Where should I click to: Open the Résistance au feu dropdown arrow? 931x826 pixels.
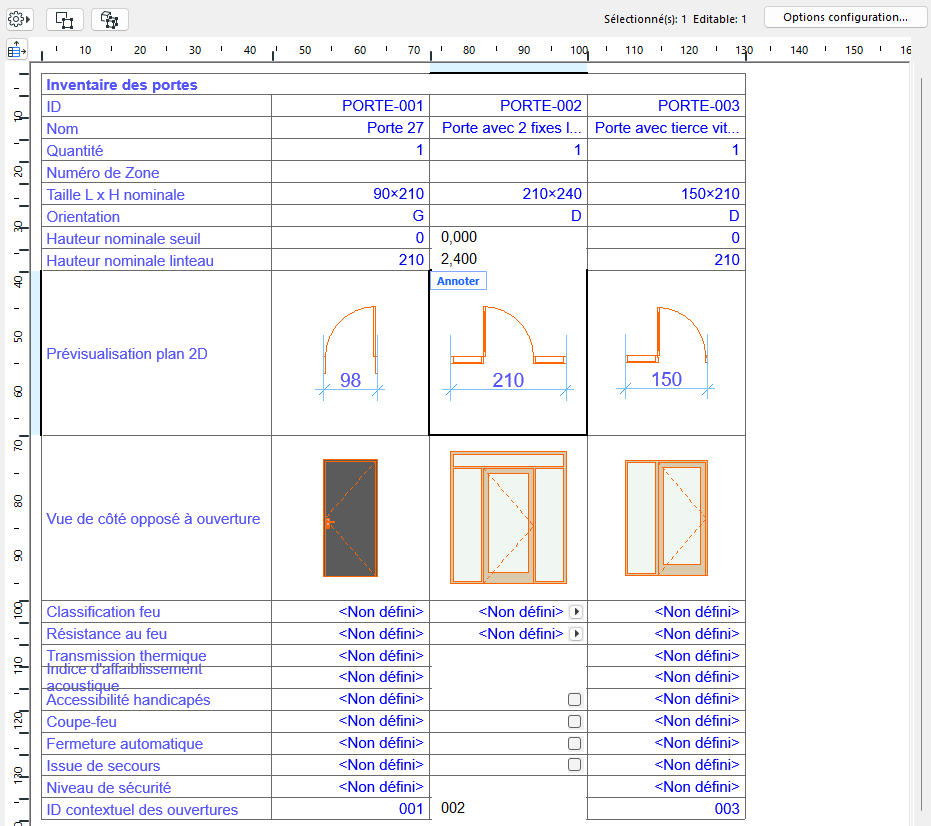point(578,633)
